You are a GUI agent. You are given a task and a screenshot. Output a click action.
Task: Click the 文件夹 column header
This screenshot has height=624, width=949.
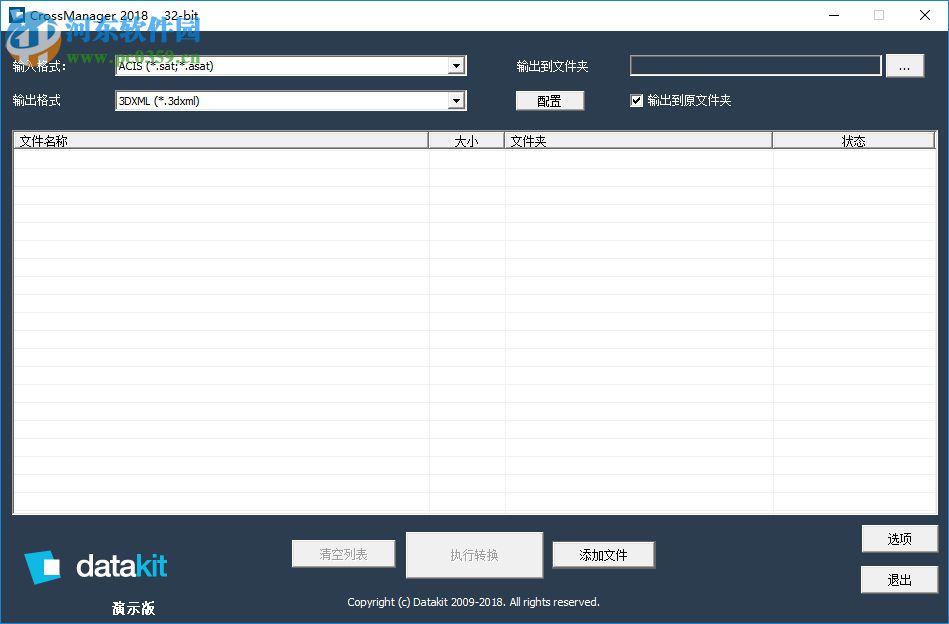pos(528,140)
